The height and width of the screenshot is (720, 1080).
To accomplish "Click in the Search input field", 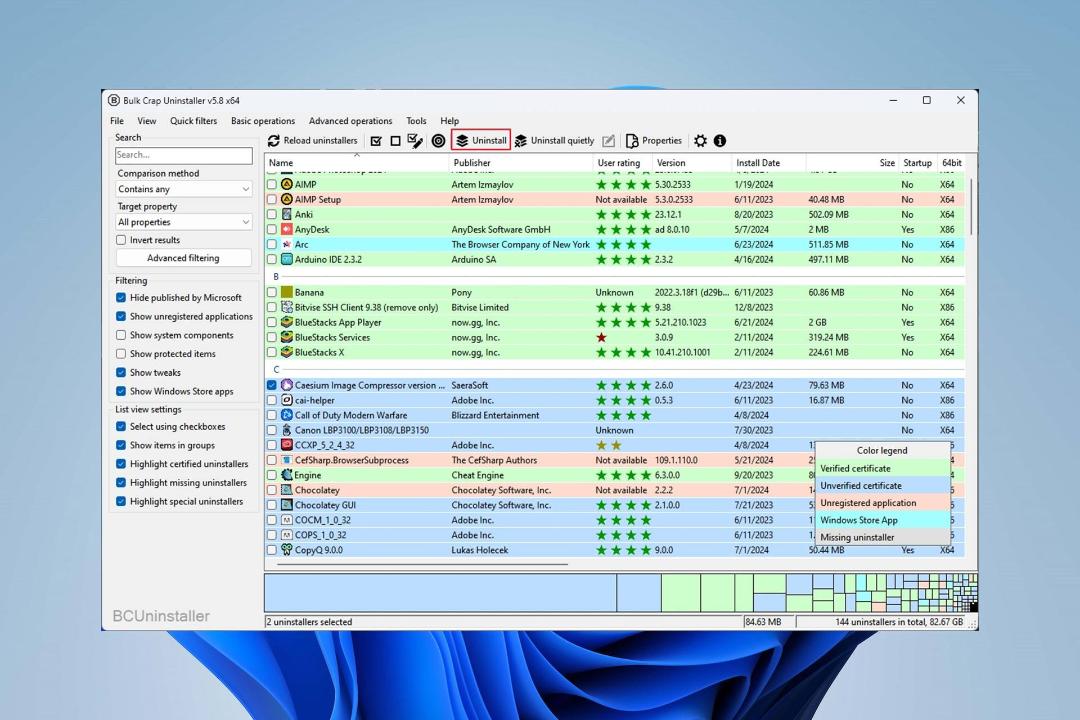I will click(184, 155).
